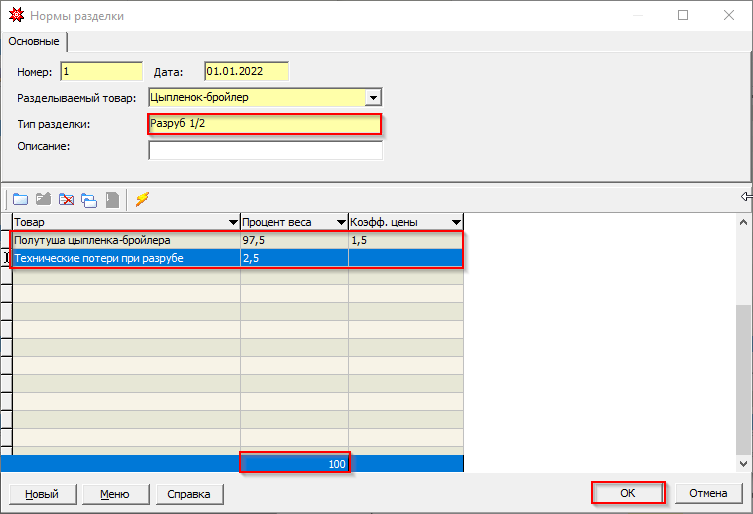The height and width of the screenshot is (514, 753).
Task: Click the gray document icon in toolbar
Action: pyautogui.click(x=112, y=199)
